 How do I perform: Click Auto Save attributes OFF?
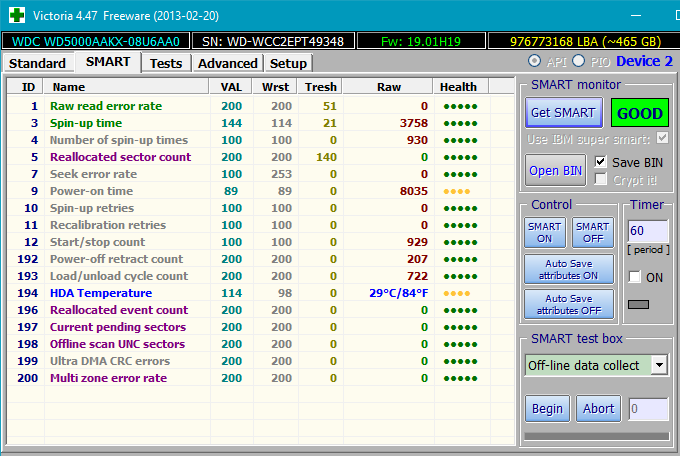coord(569,305)
